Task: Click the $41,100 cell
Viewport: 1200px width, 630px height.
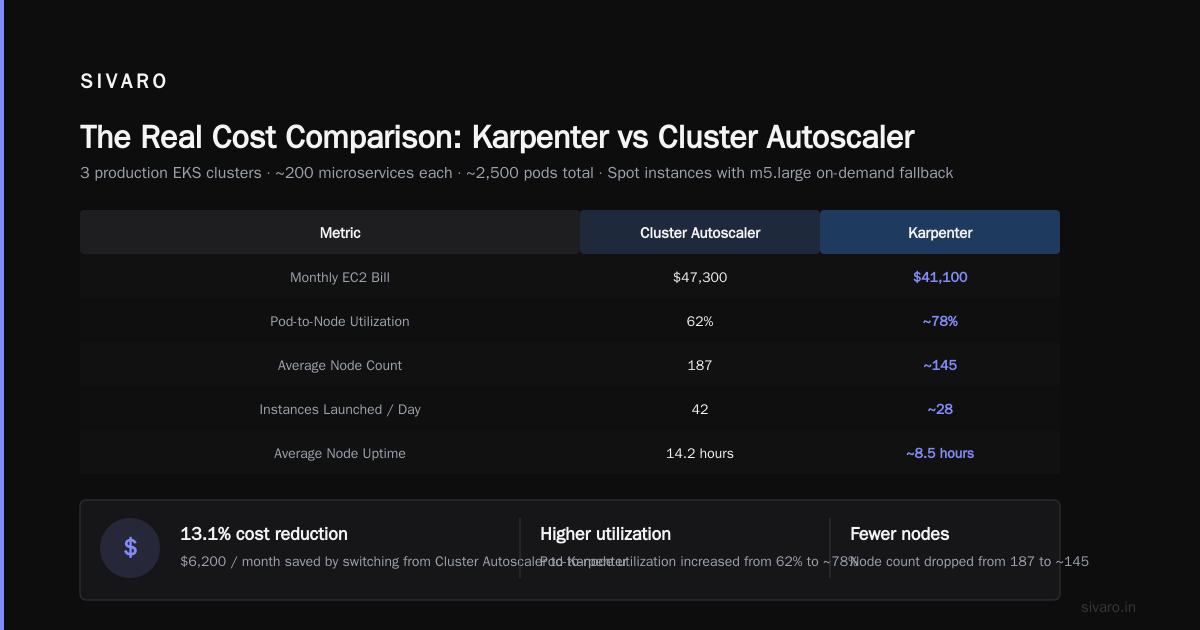Action: point(940,277)
